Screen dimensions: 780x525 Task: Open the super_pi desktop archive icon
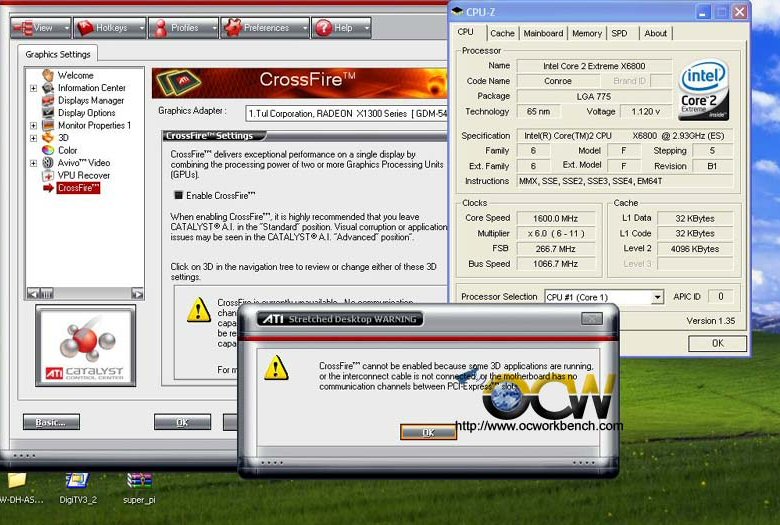(139, 488)
